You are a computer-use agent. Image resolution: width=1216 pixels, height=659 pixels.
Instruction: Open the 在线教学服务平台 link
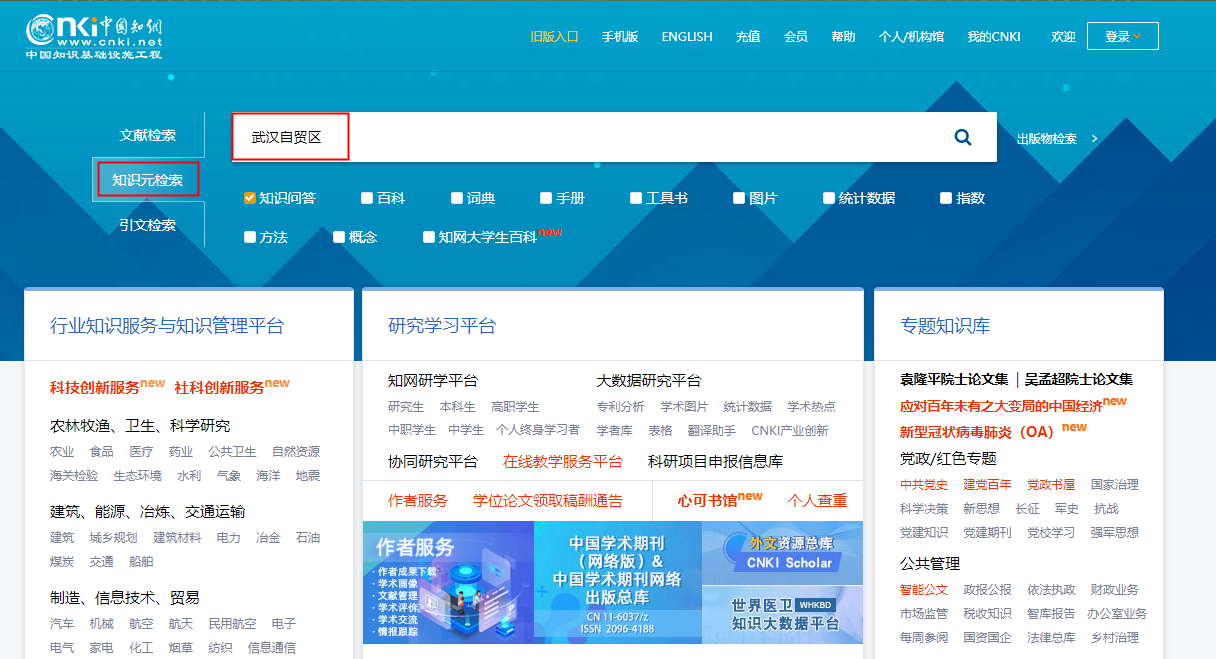tap(563, 461)
